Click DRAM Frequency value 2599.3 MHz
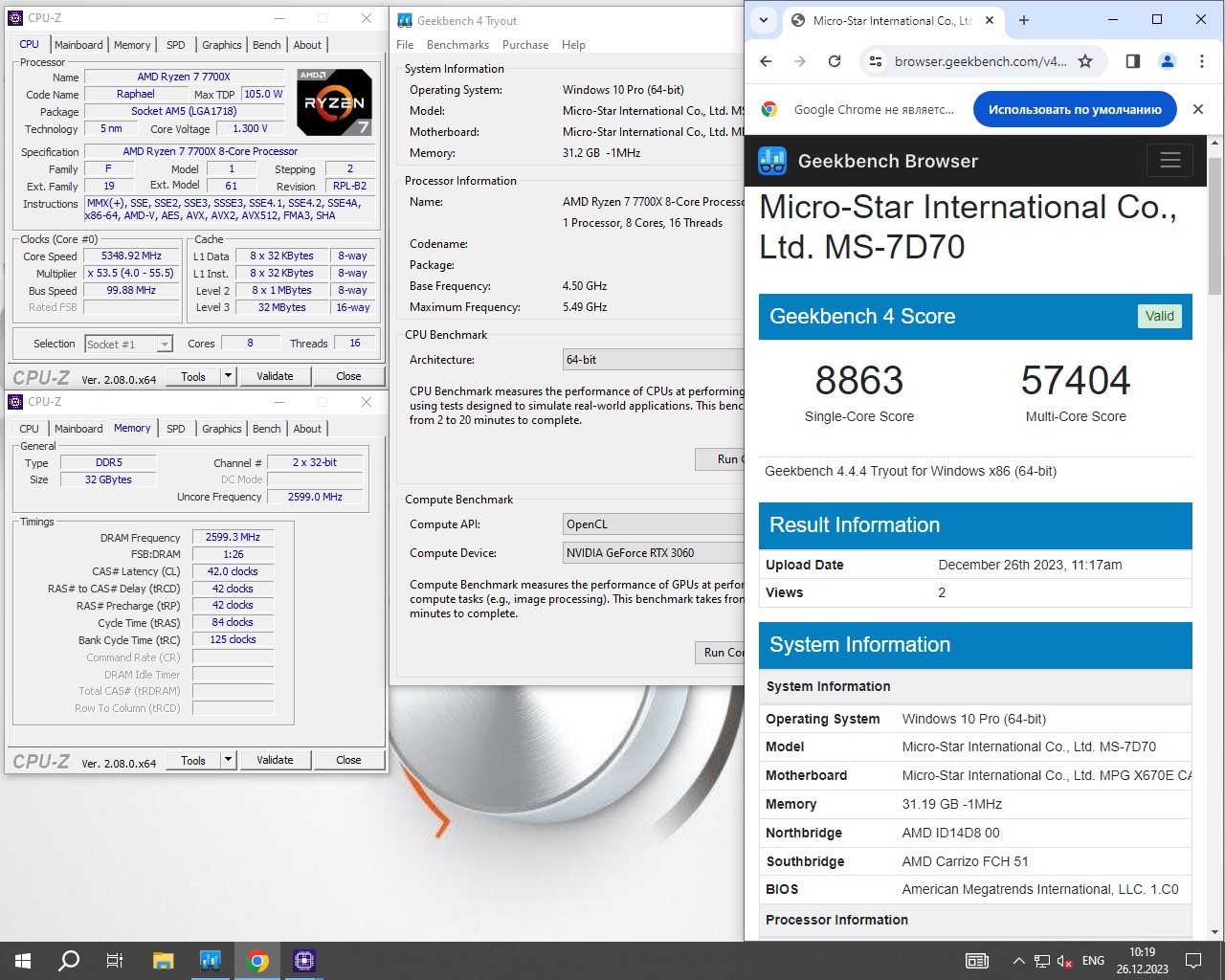Viewport: 1225px width, 980px height. click(x=233, y=538)
